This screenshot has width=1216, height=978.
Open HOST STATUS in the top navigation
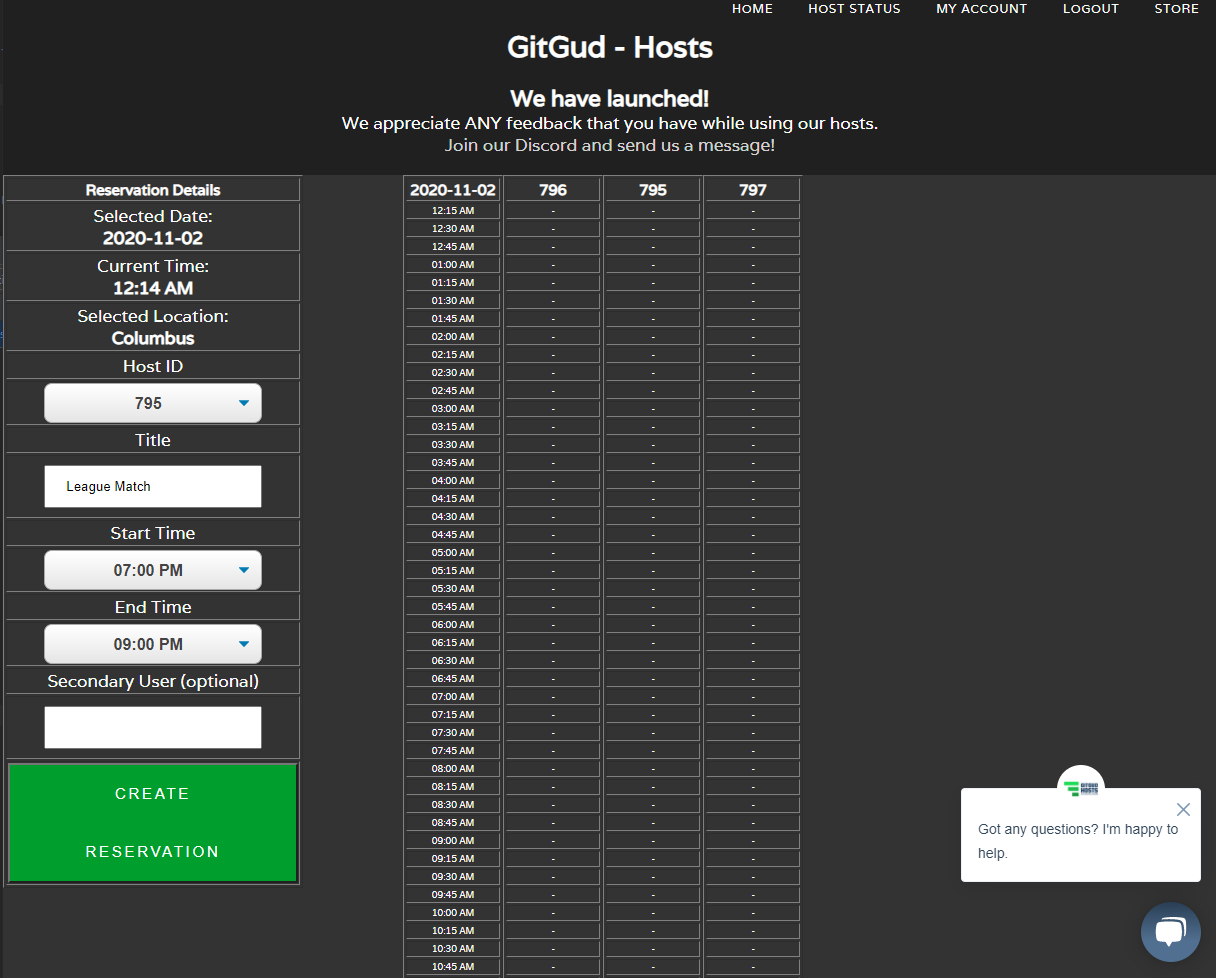[854, 9]
